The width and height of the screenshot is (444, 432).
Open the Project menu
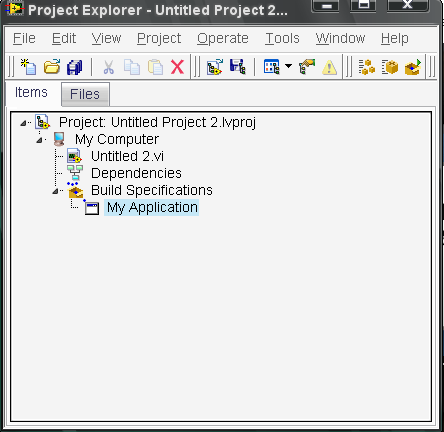click(159, 39)
